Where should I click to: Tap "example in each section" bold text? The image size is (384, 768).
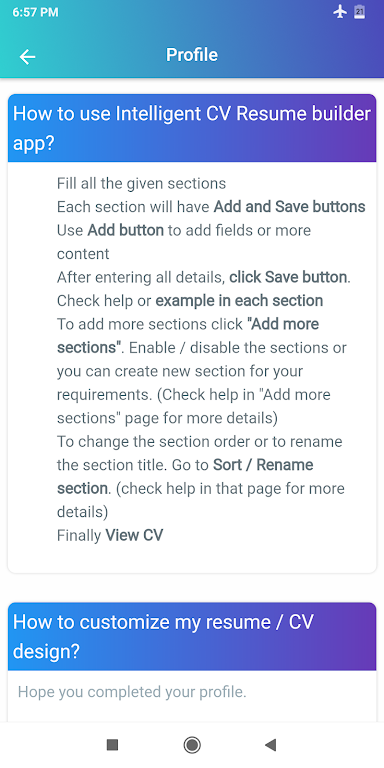tap(239, 301)
